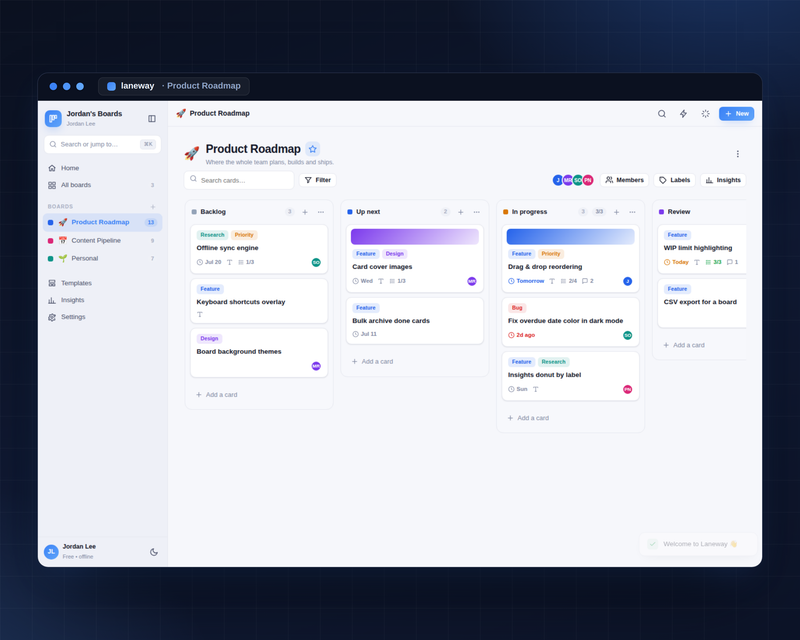This screenshot has width=800, height=640.
Task: Select the Personal board
Action: click(102, 258)
